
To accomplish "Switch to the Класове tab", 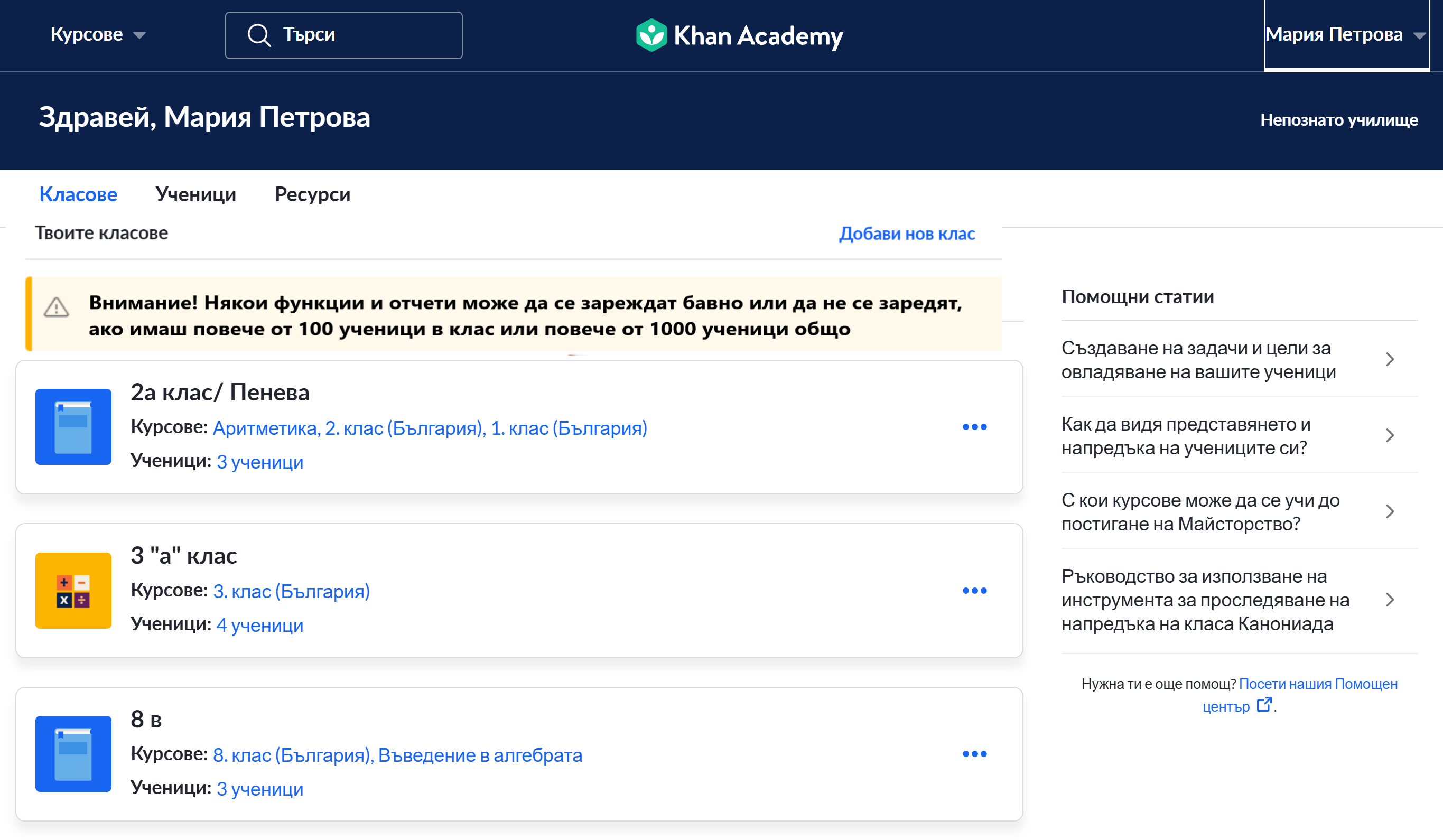I will [78, 195].
